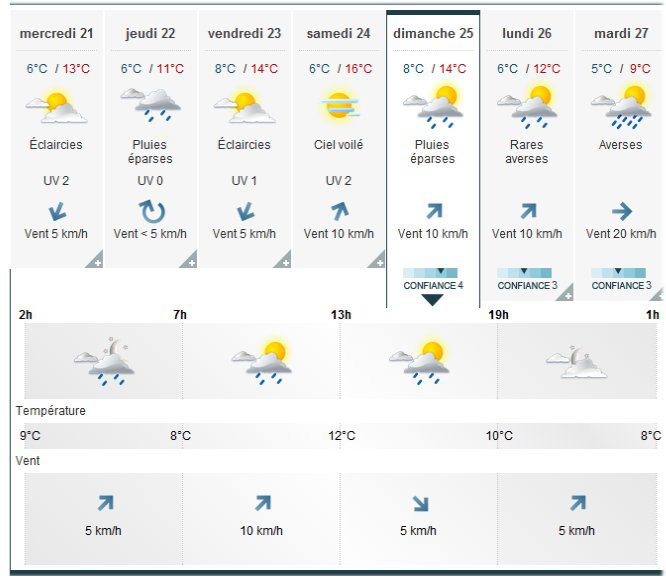
Task: Click the 'UV 2' text under mercredi
Action: [56, 181]
